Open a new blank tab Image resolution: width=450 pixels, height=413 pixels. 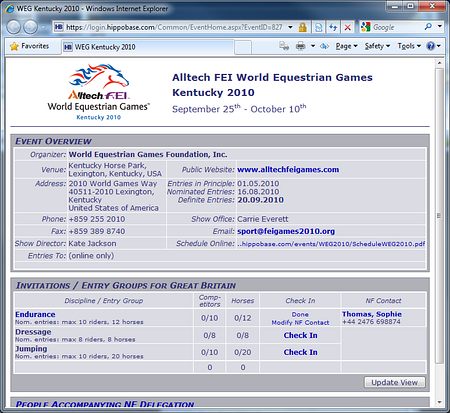243,47
